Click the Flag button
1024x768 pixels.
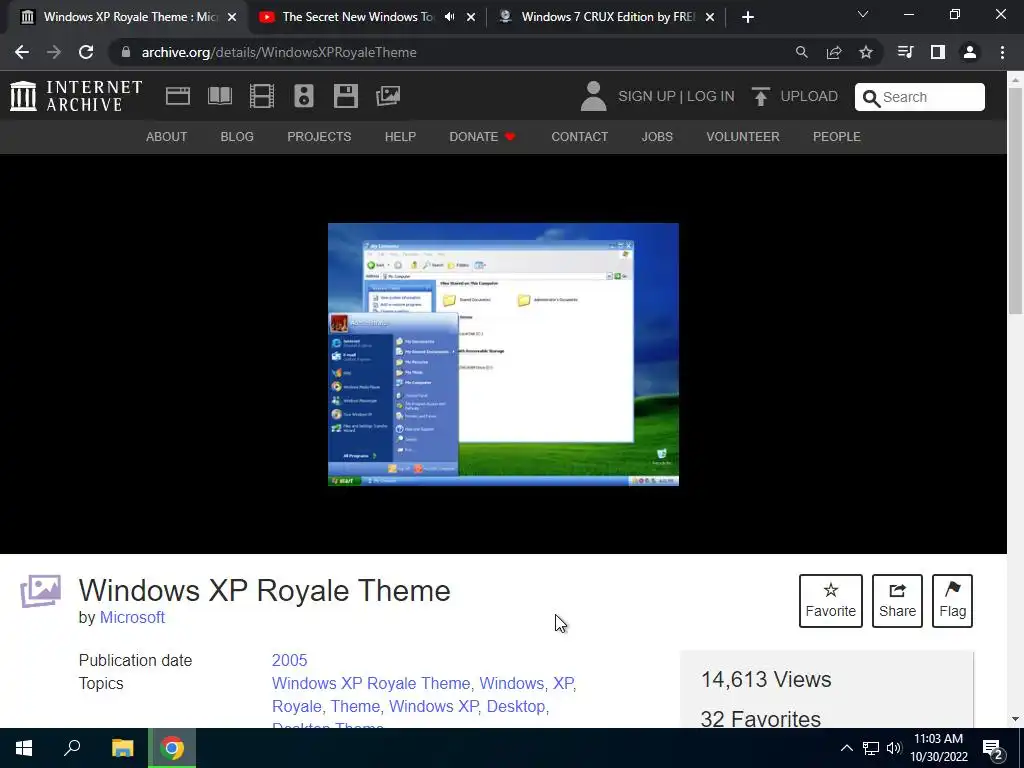[952, 601]
